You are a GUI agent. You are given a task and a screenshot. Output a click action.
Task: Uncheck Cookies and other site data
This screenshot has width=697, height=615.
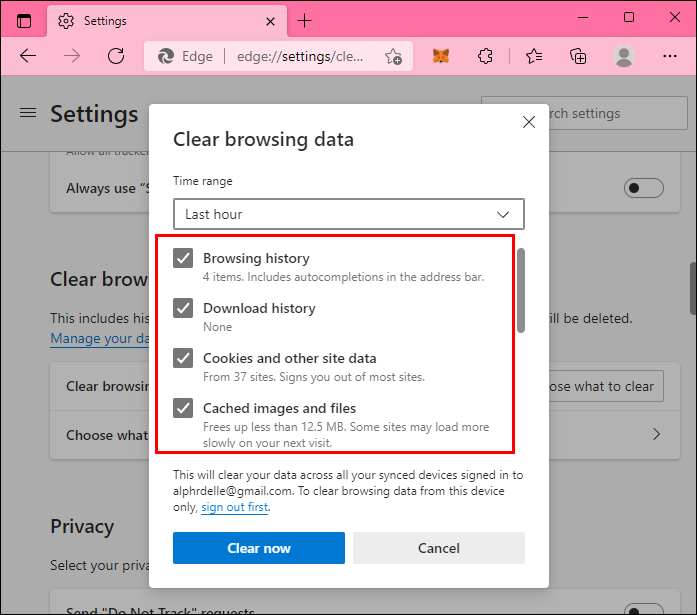[183, 358]
